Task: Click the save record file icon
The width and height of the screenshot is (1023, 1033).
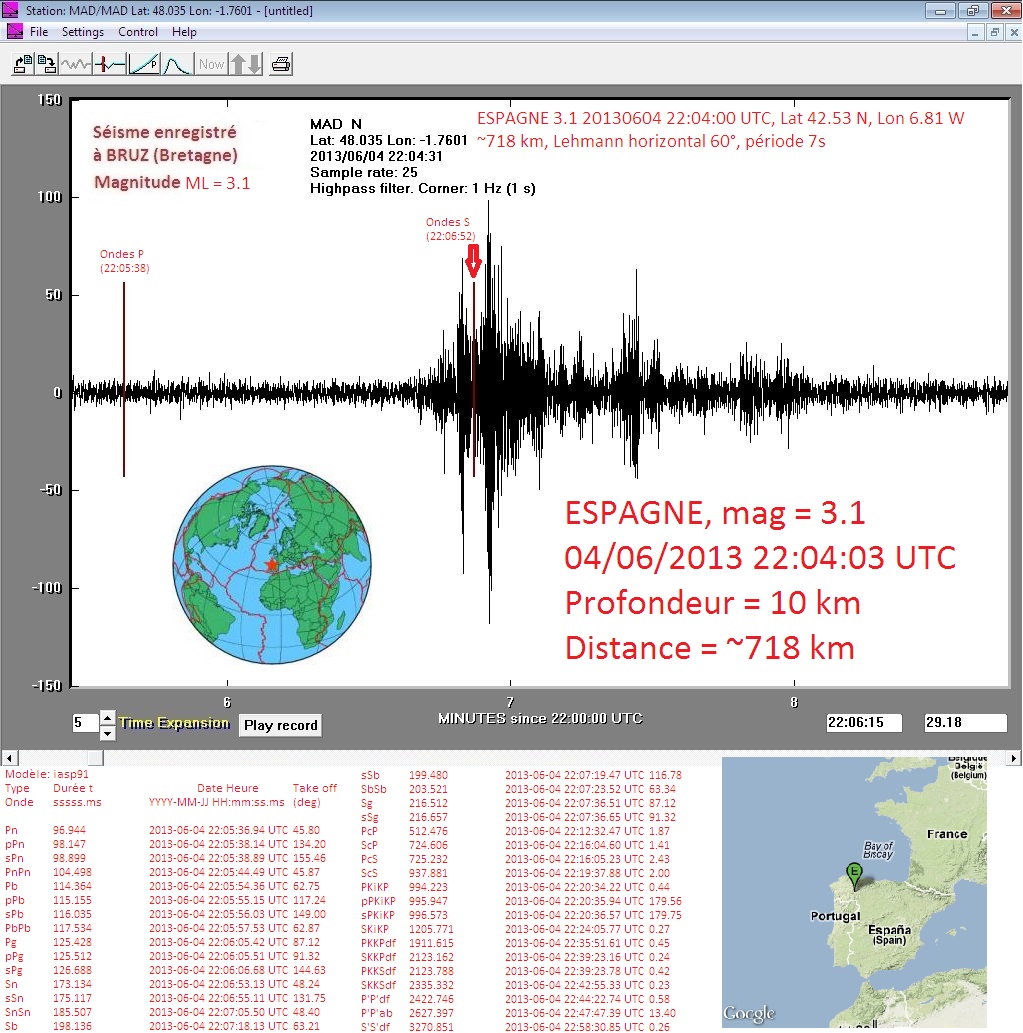Action: [47, 65]
